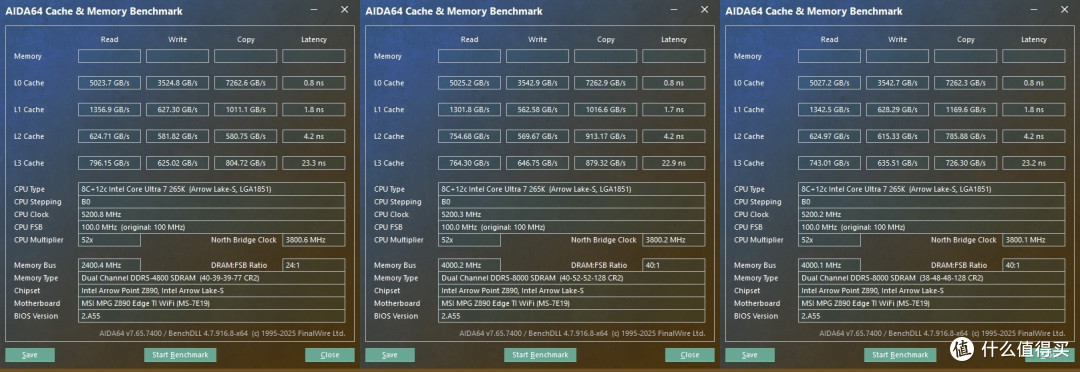Select the L1 write value 562.58 GB/s
Image resolution: width=1080 pixels, height=372 pixels.
[x=537, y=110]
